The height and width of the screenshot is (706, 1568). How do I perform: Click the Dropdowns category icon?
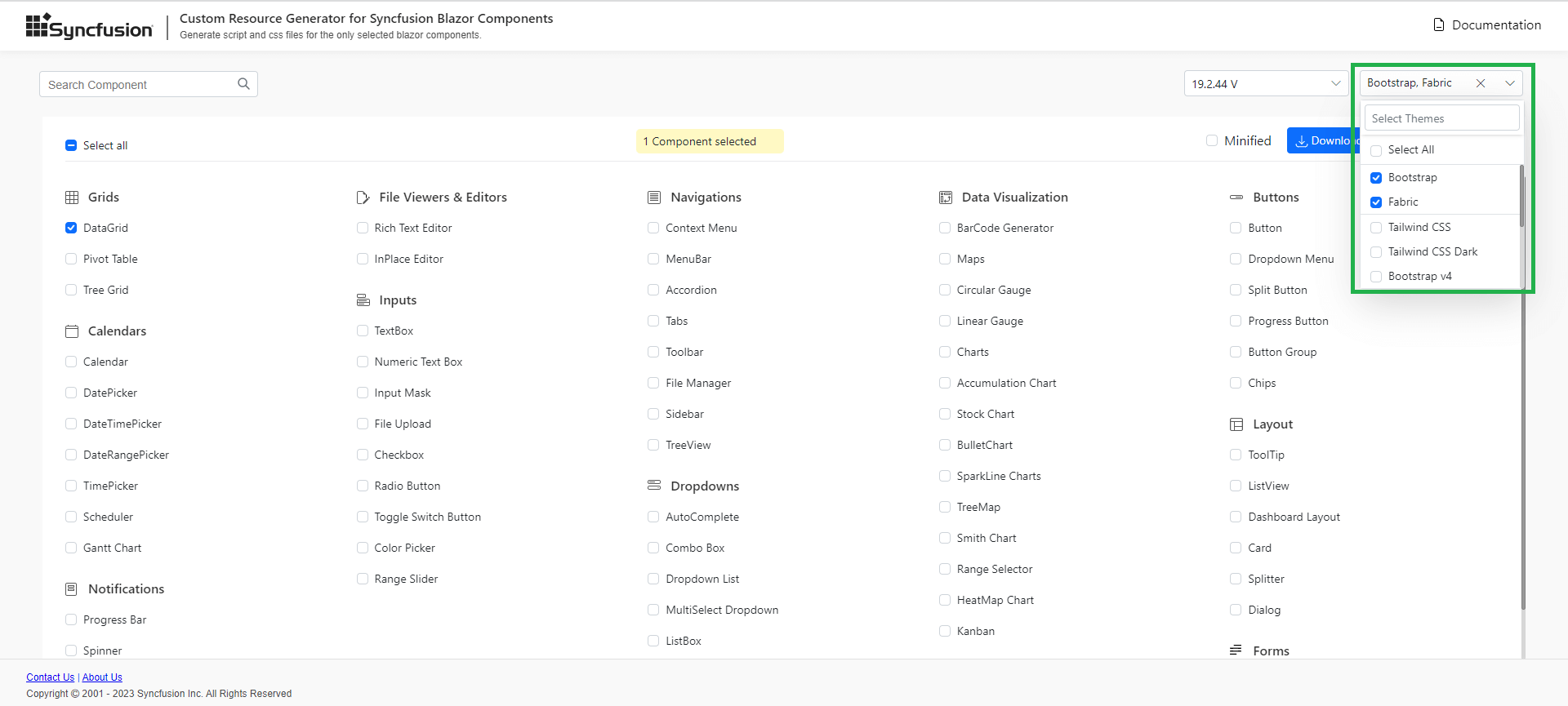[654, 486]
